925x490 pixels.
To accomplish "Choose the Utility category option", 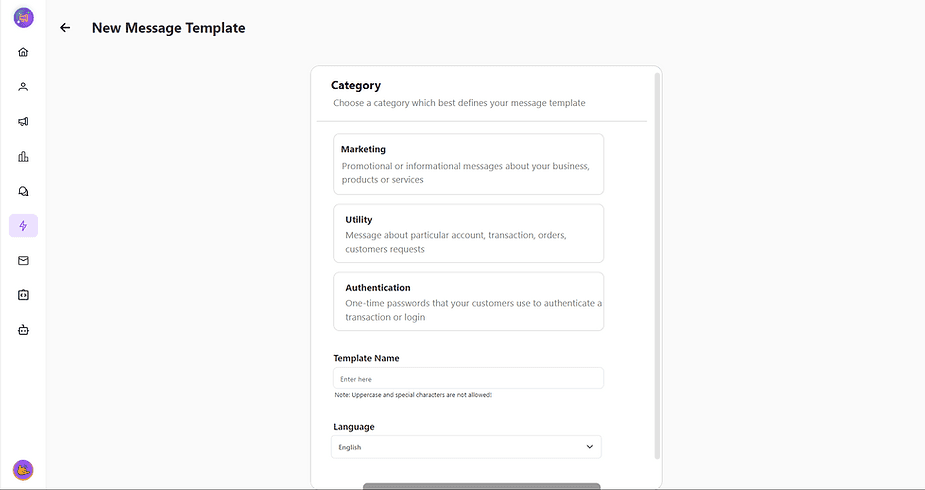I will point(468,234).
